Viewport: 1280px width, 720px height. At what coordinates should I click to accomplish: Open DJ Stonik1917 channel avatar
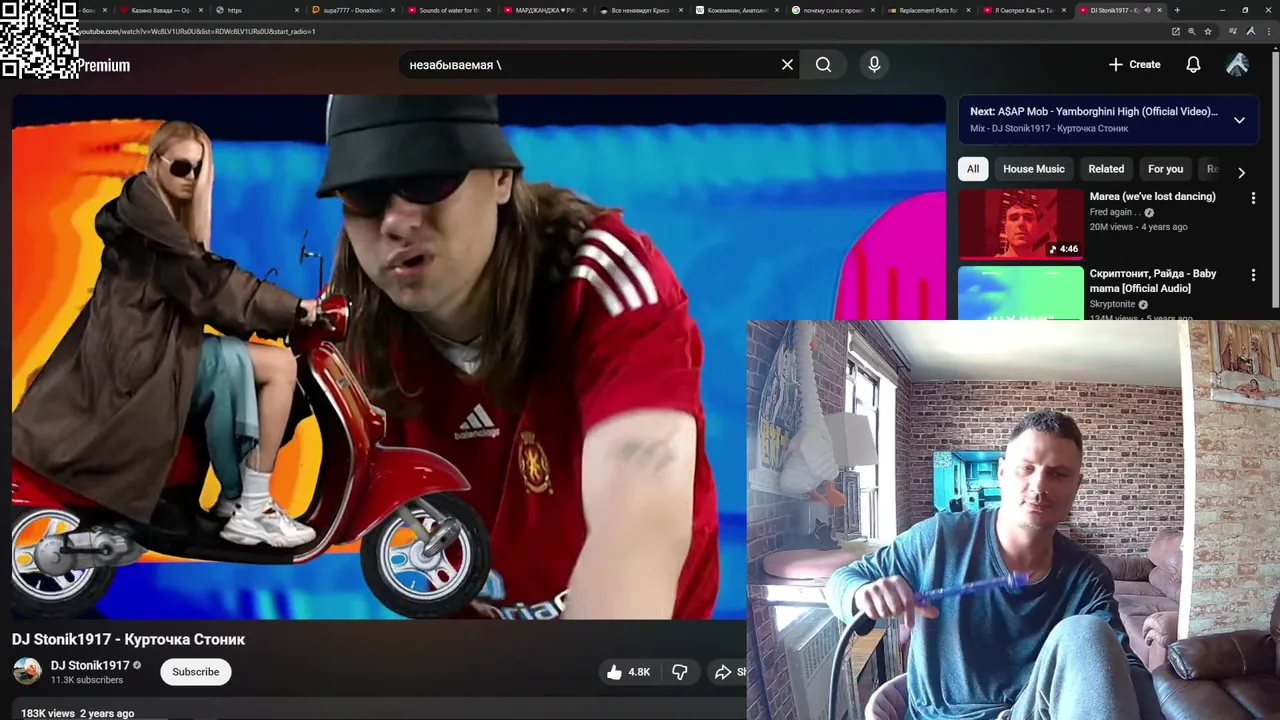tap(27, 671)
